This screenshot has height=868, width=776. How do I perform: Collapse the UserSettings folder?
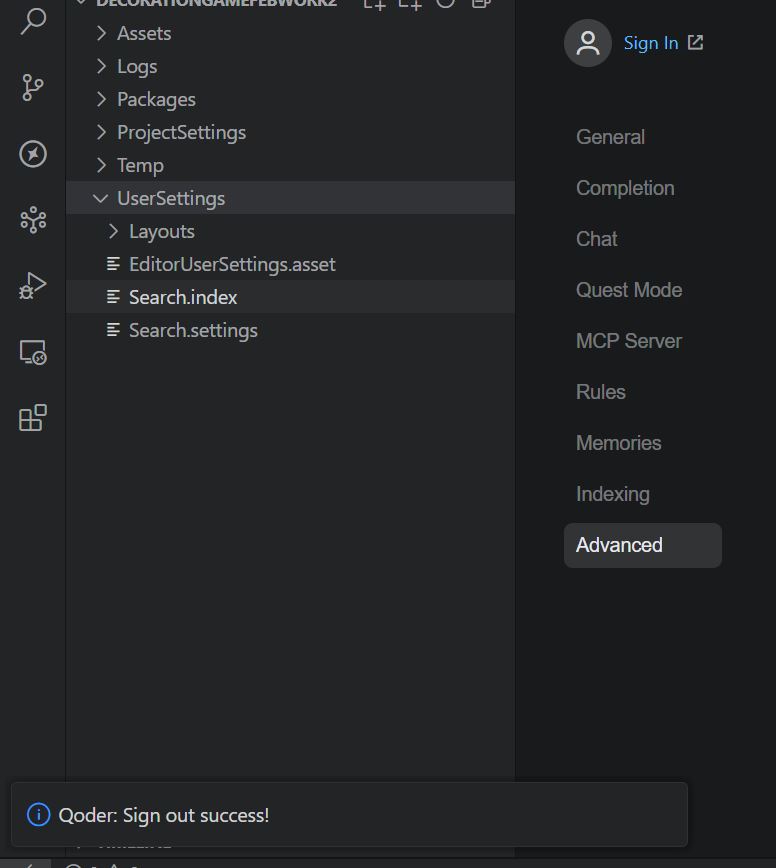[290, 198]
